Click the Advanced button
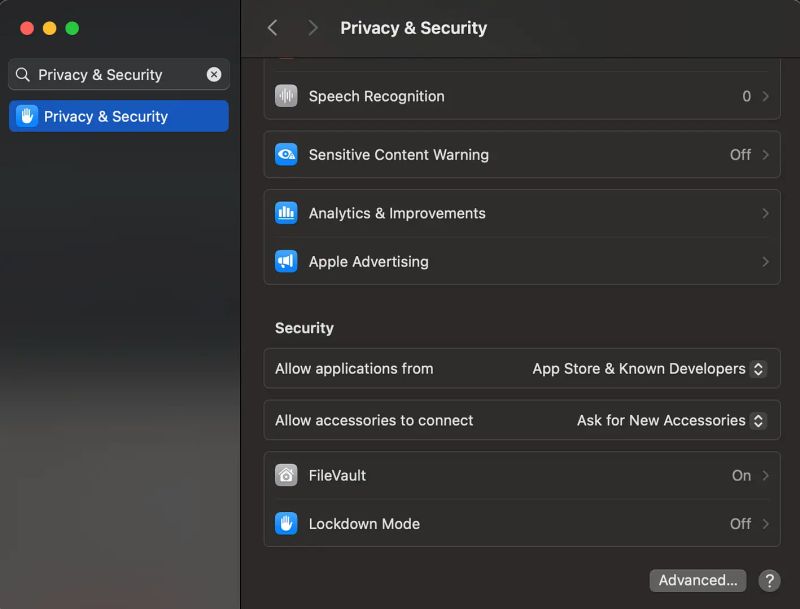The image size is (800, 609). coord(697,580)
